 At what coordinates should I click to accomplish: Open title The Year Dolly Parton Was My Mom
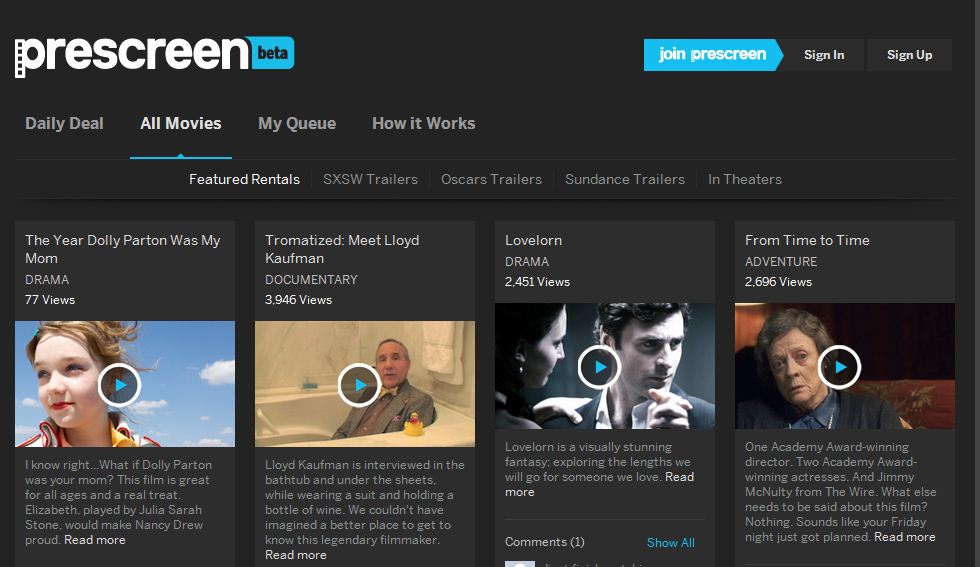pyautogui.click(x=122, y=249)
